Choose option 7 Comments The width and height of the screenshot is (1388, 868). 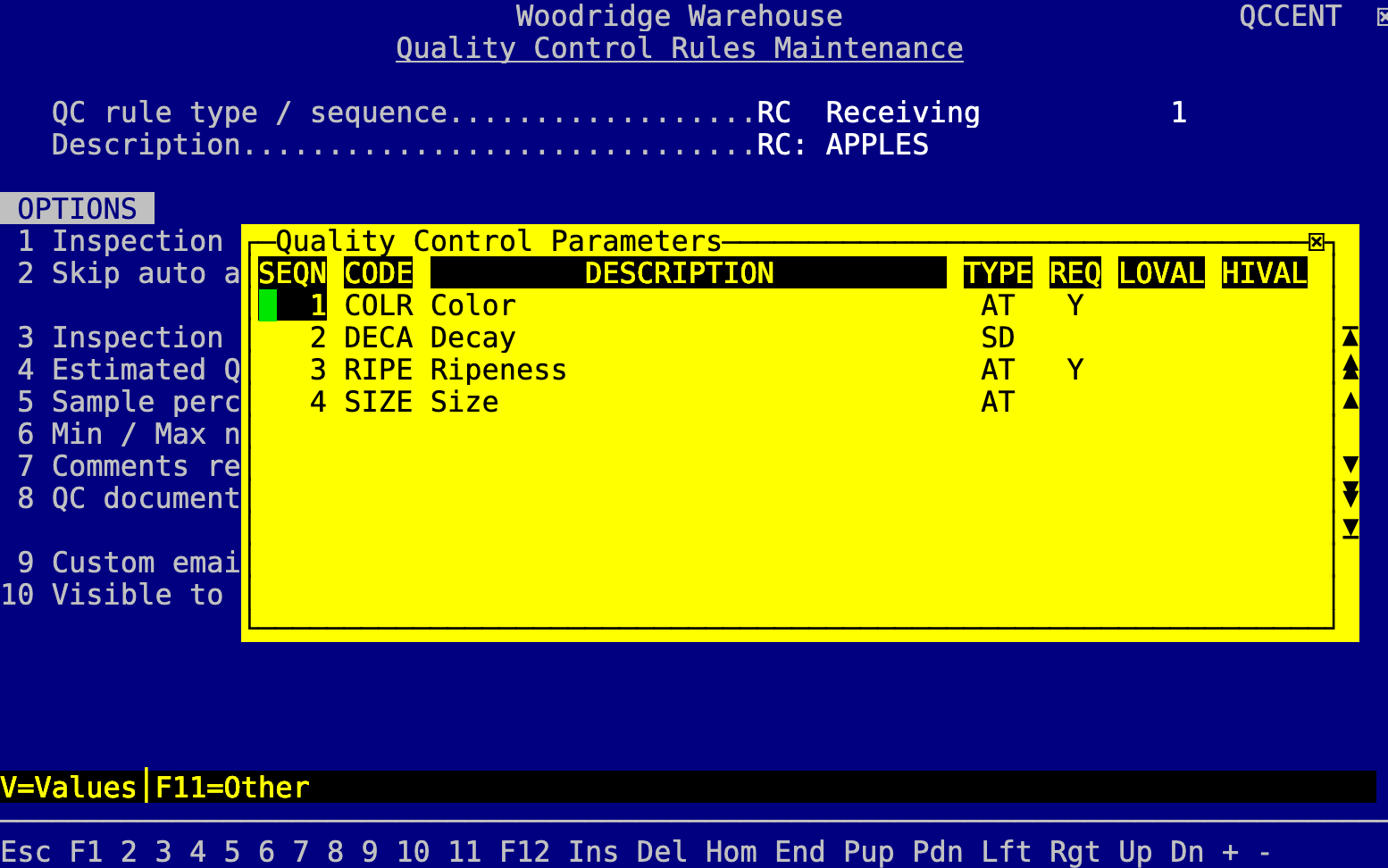(129, 466)
